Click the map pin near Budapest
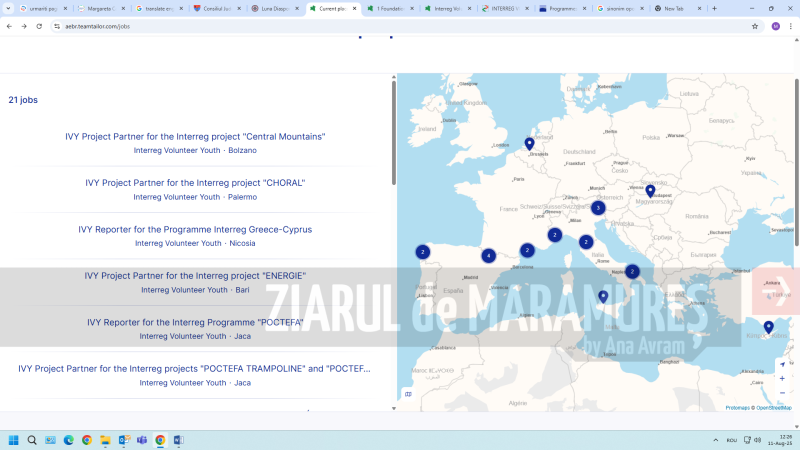 (650, 191)
